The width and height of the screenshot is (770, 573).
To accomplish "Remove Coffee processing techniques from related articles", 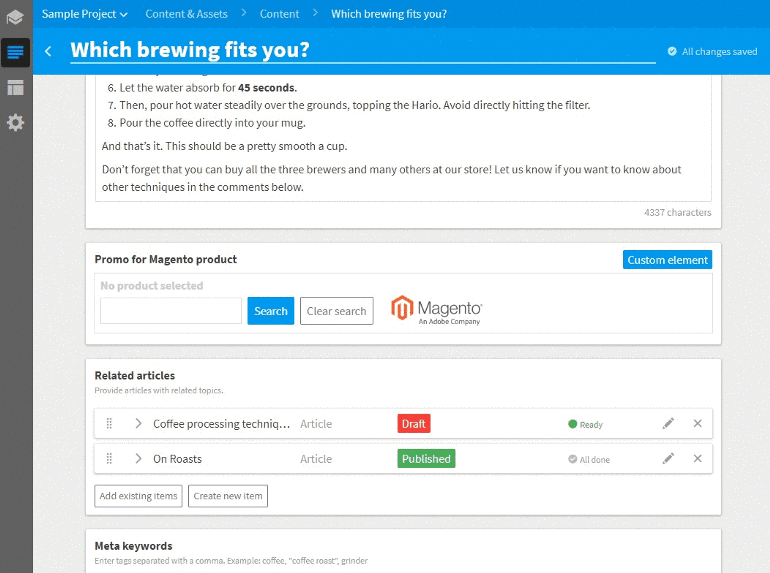I will pyautogui.click(x=697, y=423).
